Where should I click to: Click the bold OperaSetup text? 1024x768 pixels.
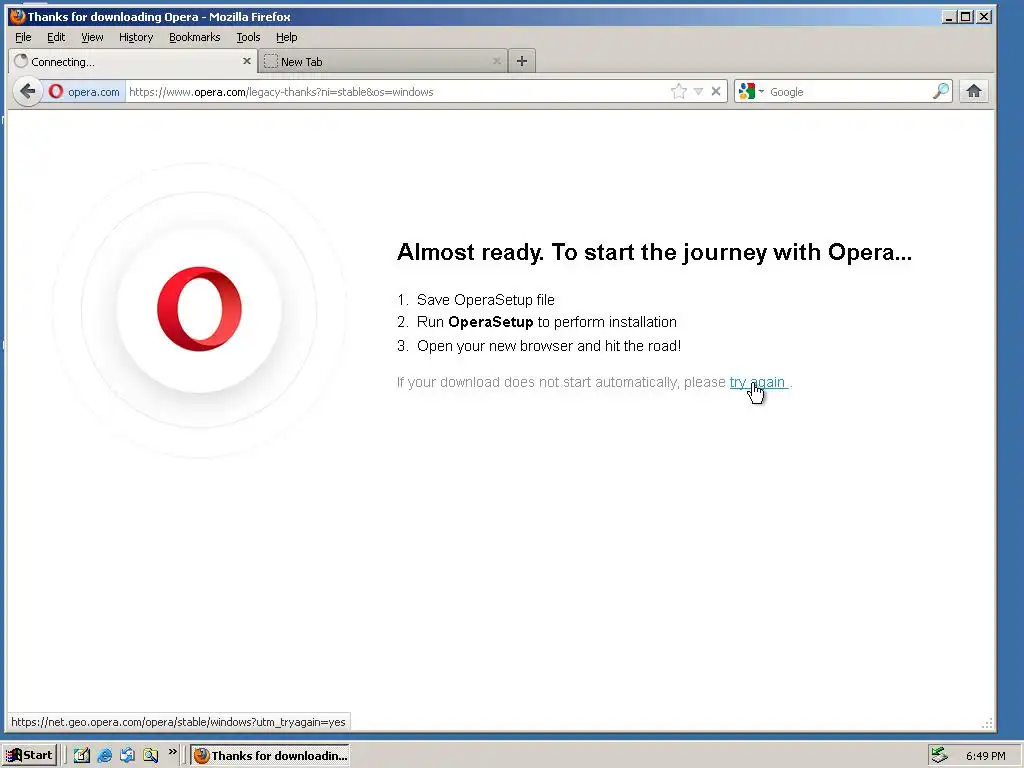pyautogui.click(x=490, y=322)
